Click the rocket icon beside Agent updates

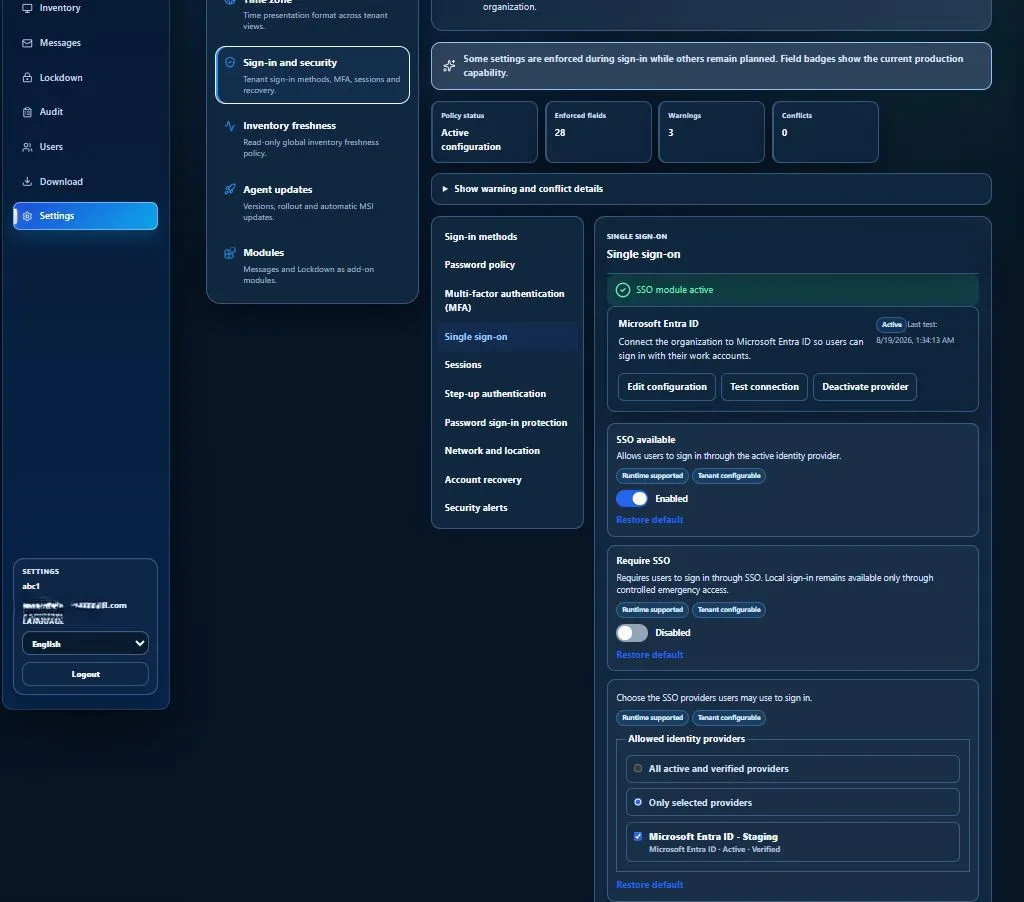point(230,189)
